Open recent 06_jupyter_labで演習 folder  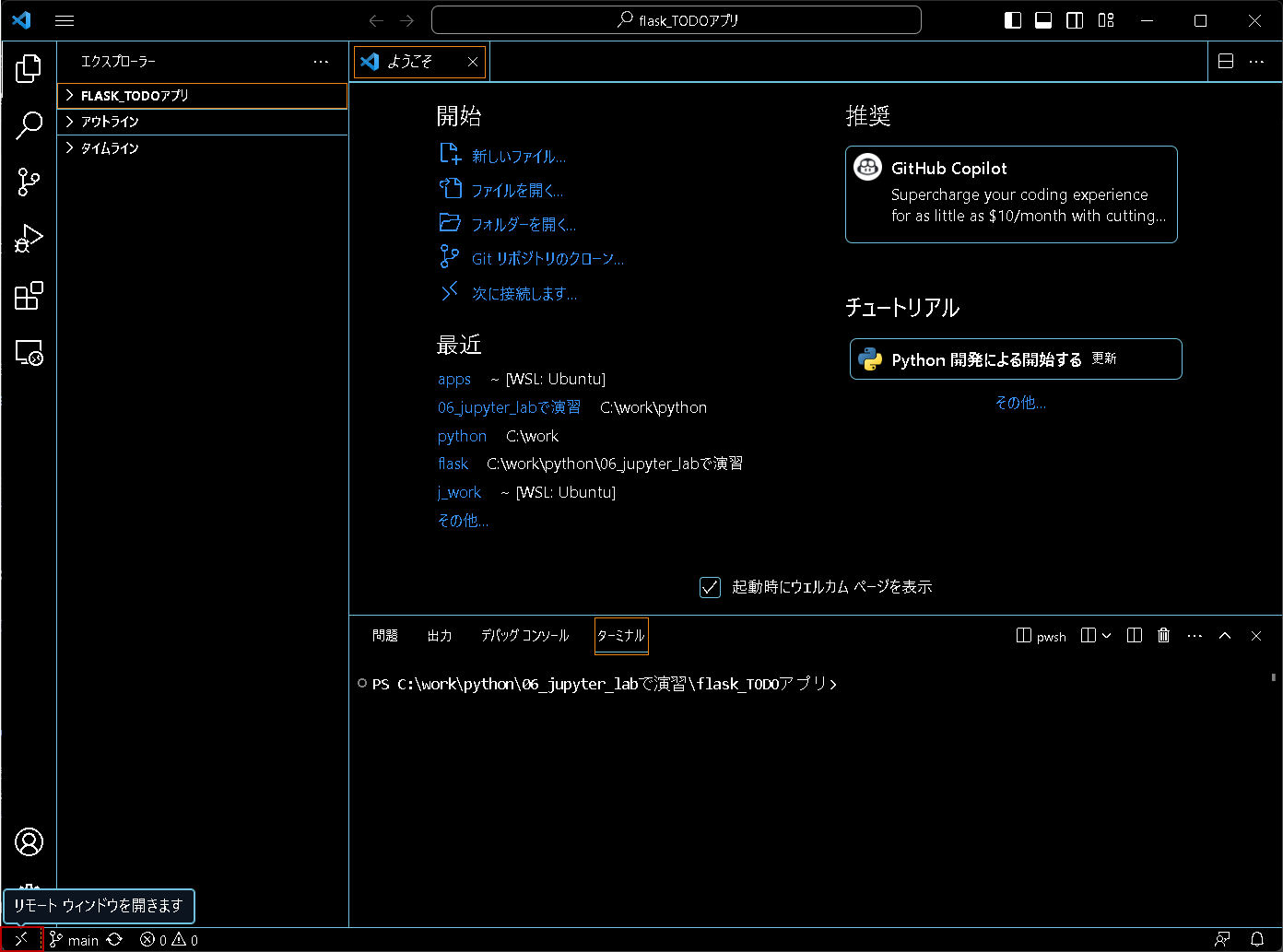tap(509, 407)
